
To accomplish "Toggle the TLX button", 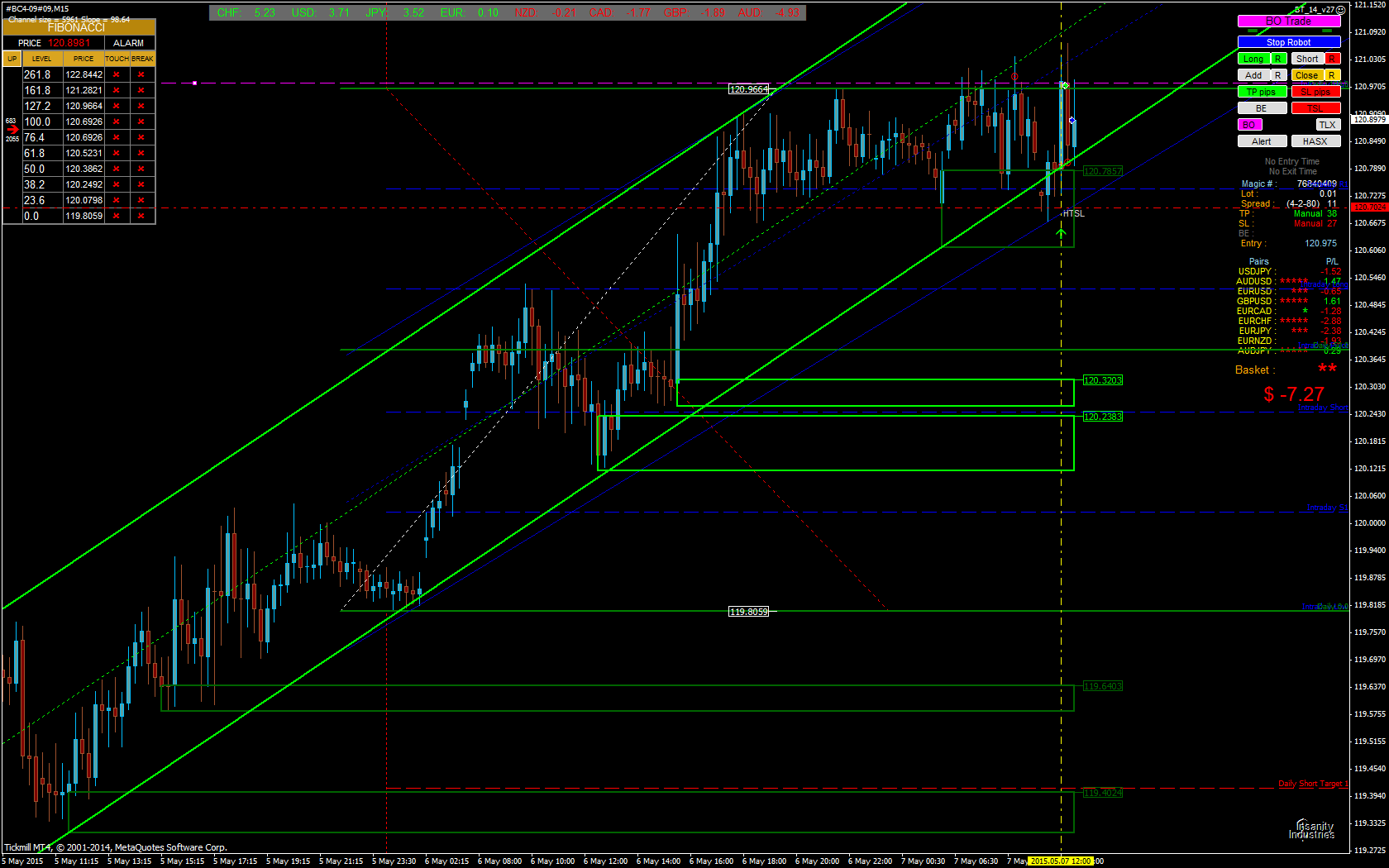I will (x=1328, y=125).
